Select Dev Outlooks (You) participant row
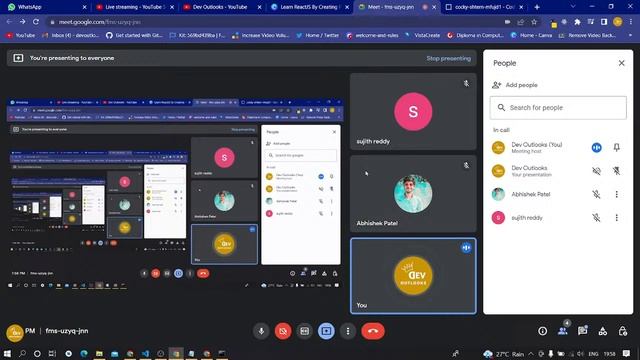This screenshot has height=360, width=640. coord(558,147)
